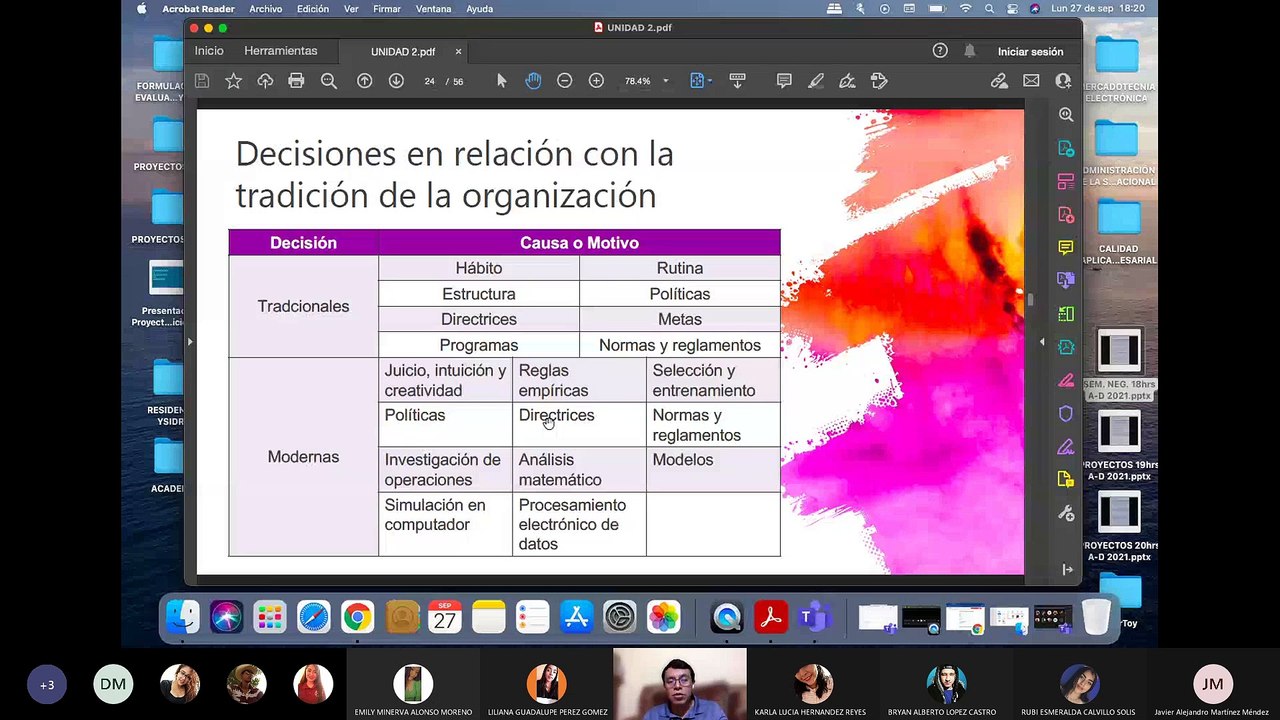Click the scrolling mode toolbar icon
The image size is (1280, 720).
click(737, 81)
